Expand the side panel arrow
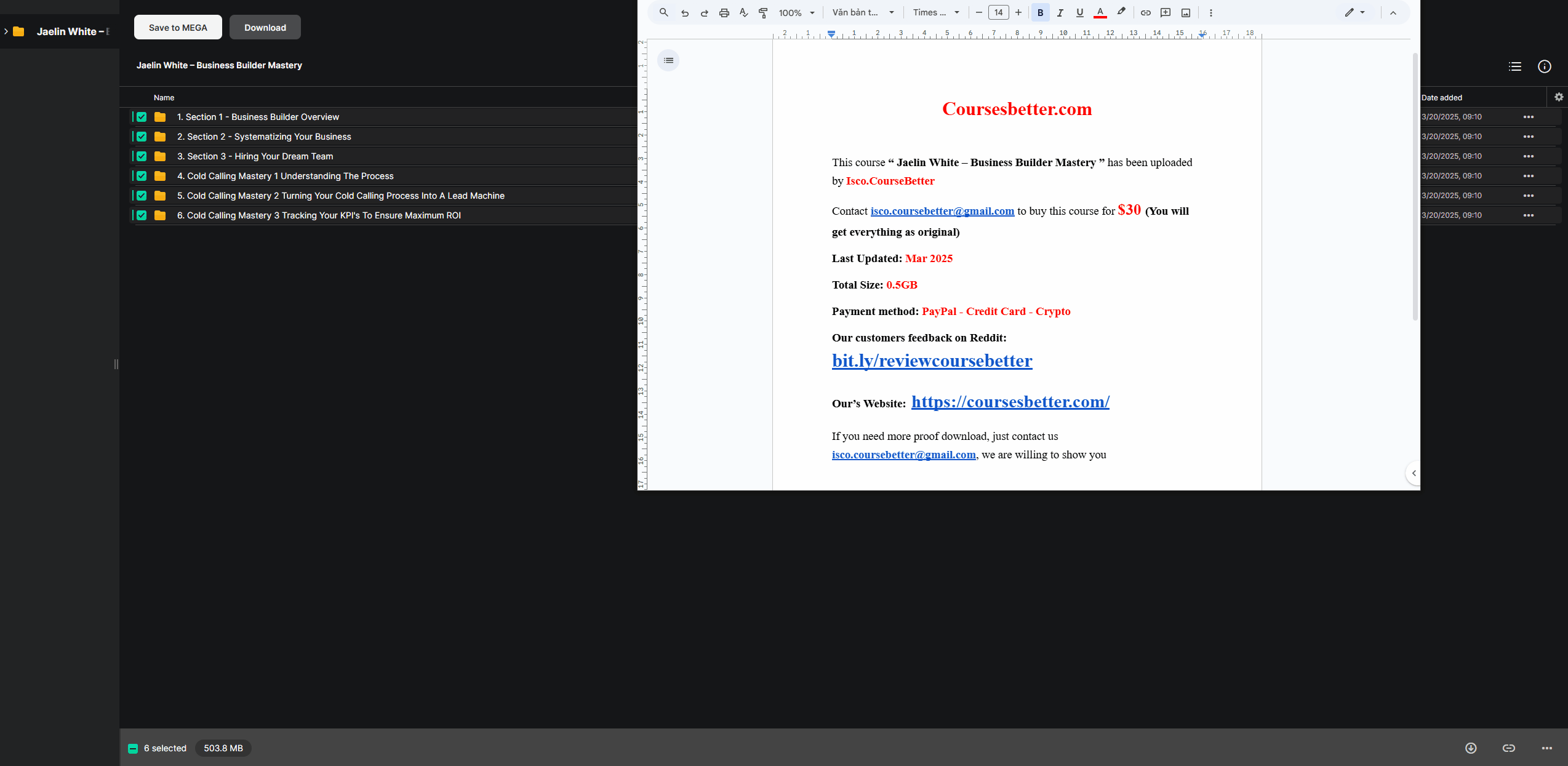The width and height of the screenshot is (1568, 766). click(x=1414, y=473)
